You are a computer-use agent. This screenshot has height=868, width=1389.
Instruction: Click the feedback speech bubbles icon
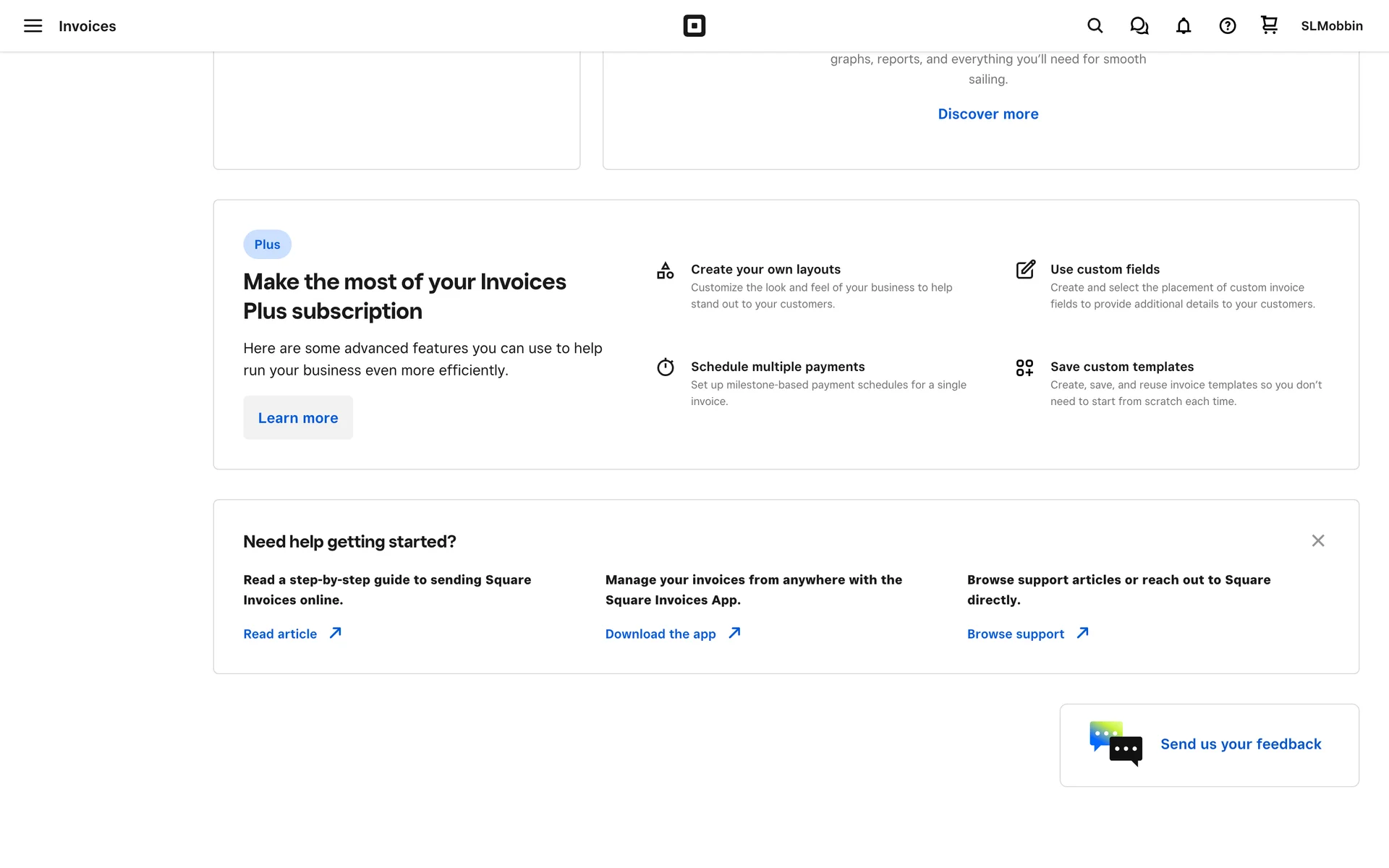(x=1116, y=744)
